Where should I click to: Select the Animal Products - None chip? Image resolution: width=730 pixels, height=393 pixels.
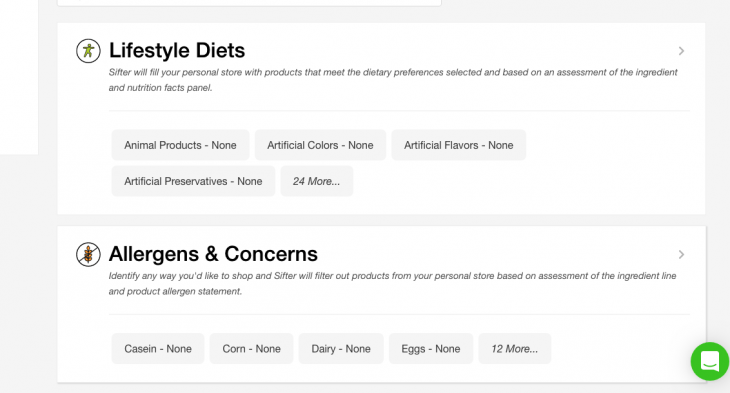point(180,145)
